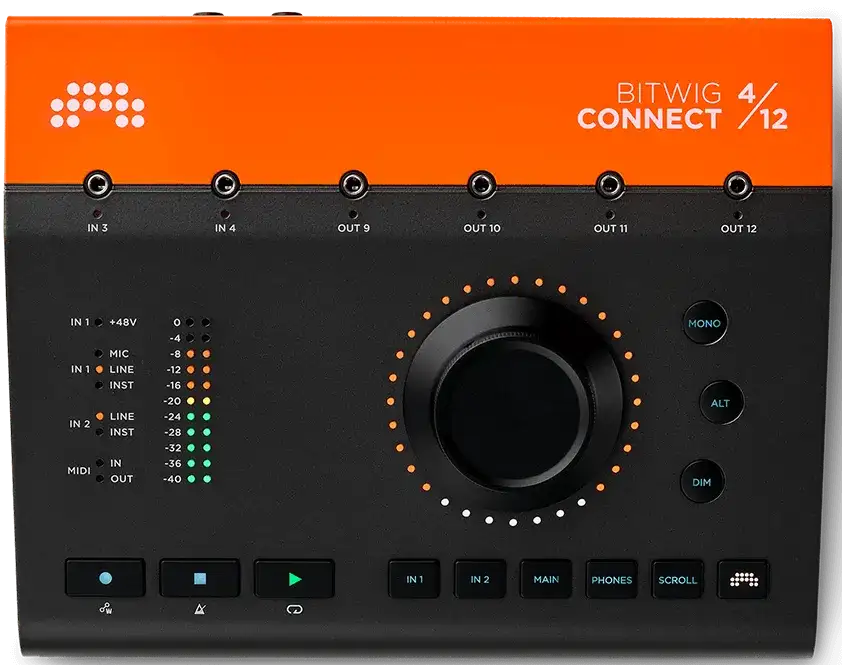Click the metronome icon under stop

pyautogui.click(x=200, y=609)
